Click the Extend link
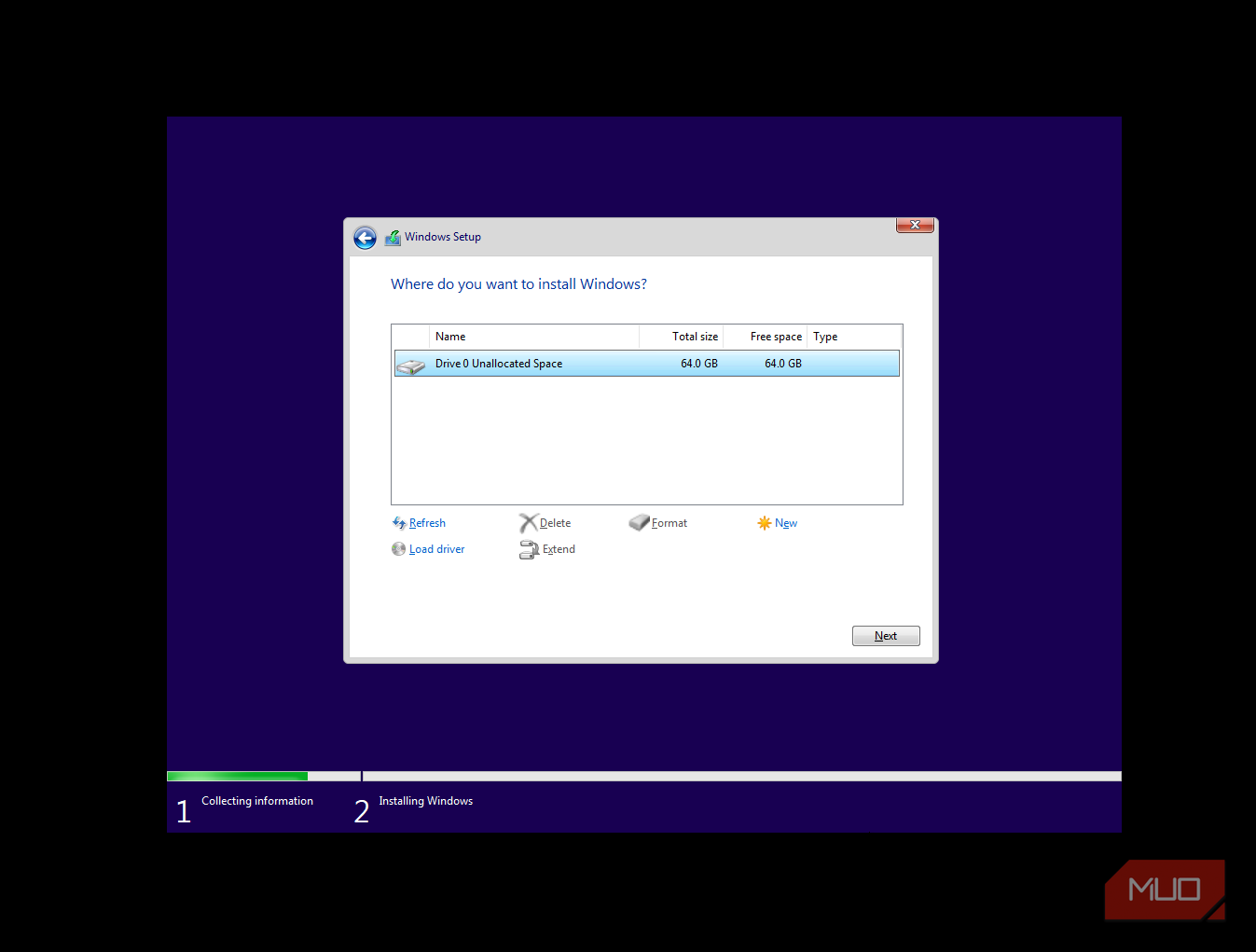Viewport: 1256px width, 952px height. [x=559, y=549]
